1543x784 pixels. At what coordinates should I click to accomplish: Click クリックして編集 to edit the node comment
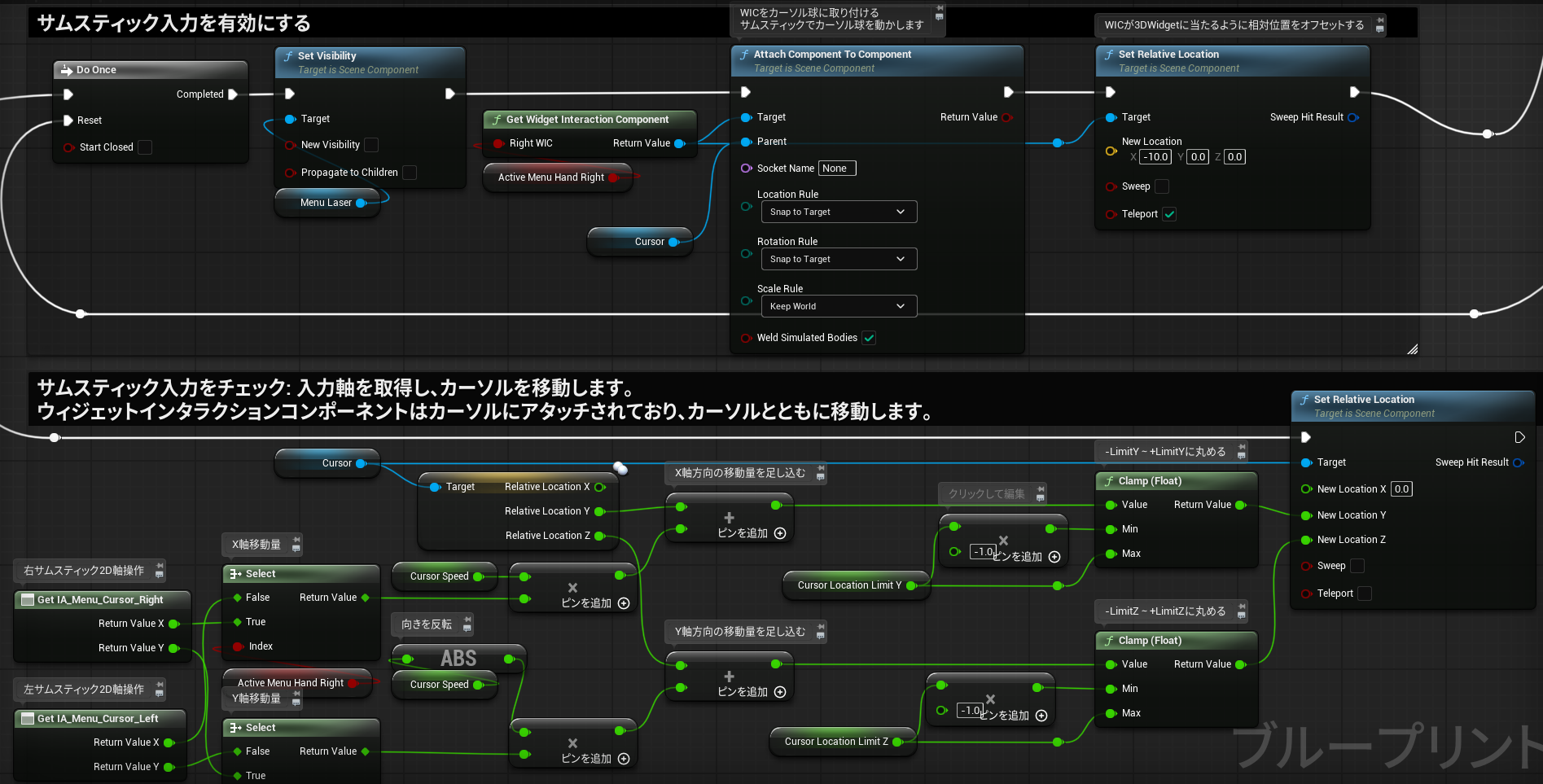[987, 493]
